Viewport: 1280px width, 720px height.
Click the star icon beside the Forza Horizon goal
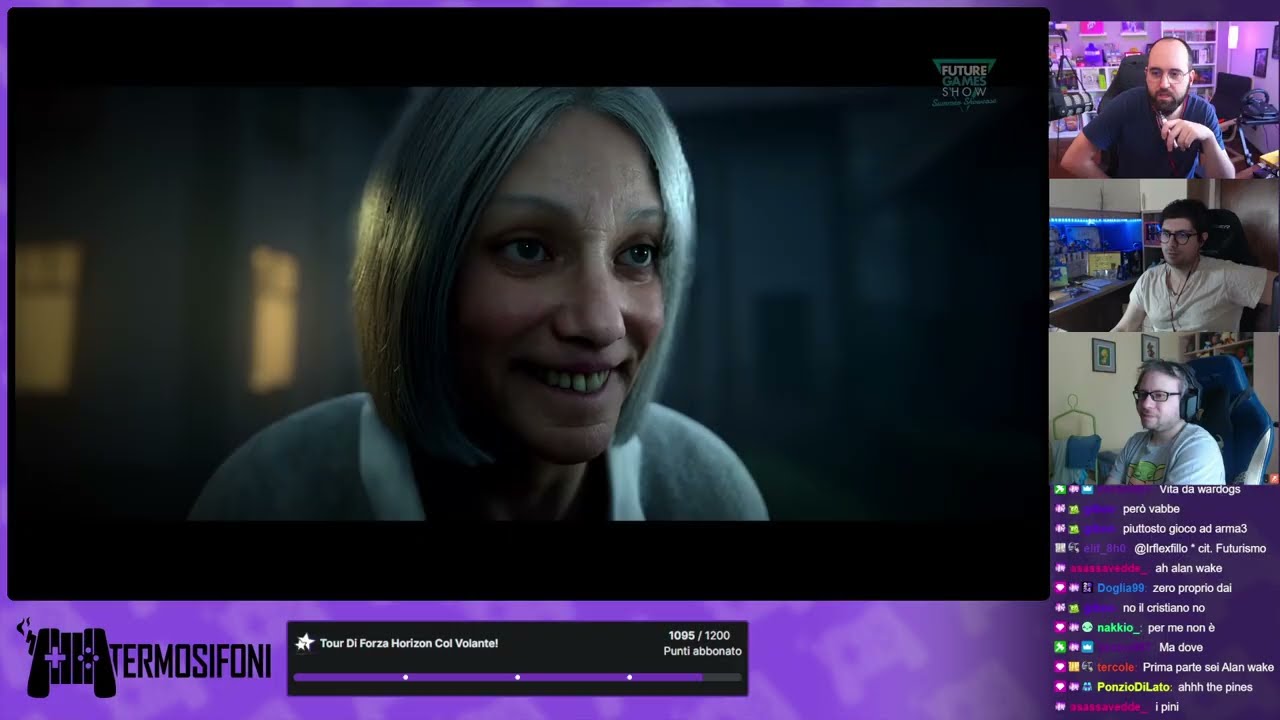pyautogui.click(x=305, y=643)
